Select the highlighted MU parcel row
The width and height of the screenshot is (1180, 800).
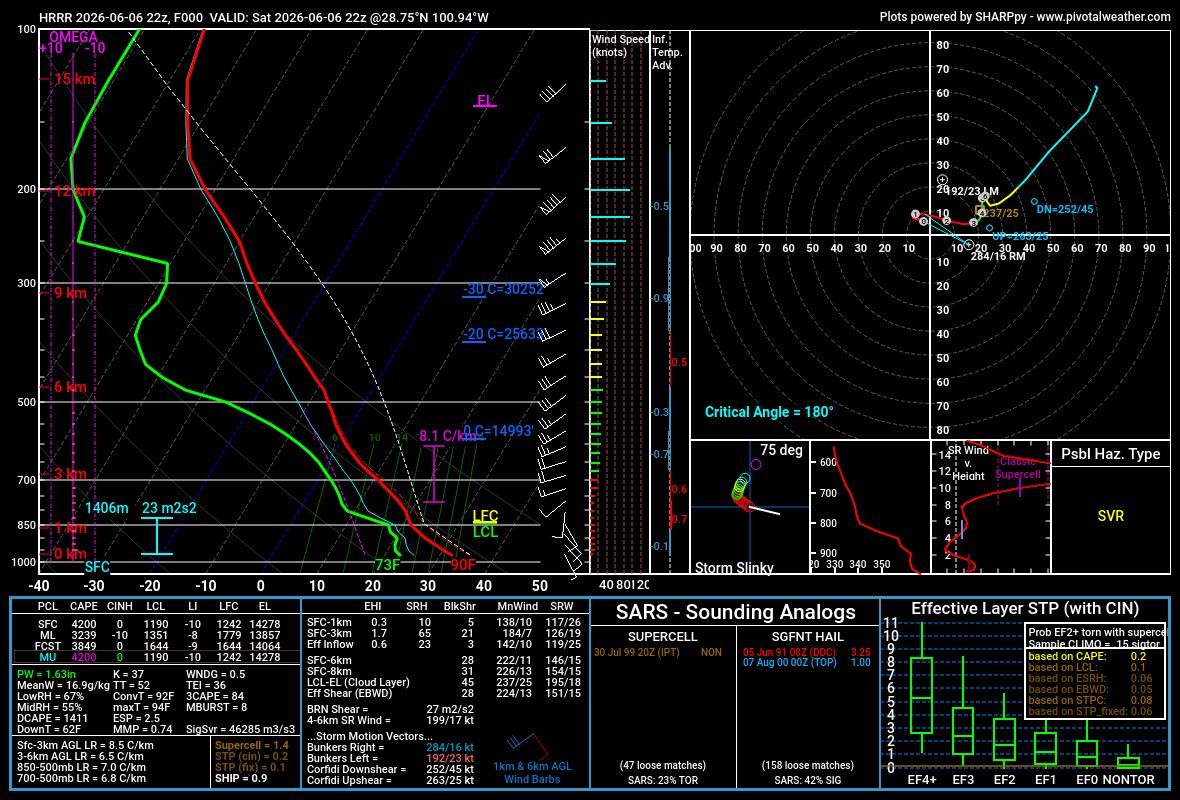[156, 657]
